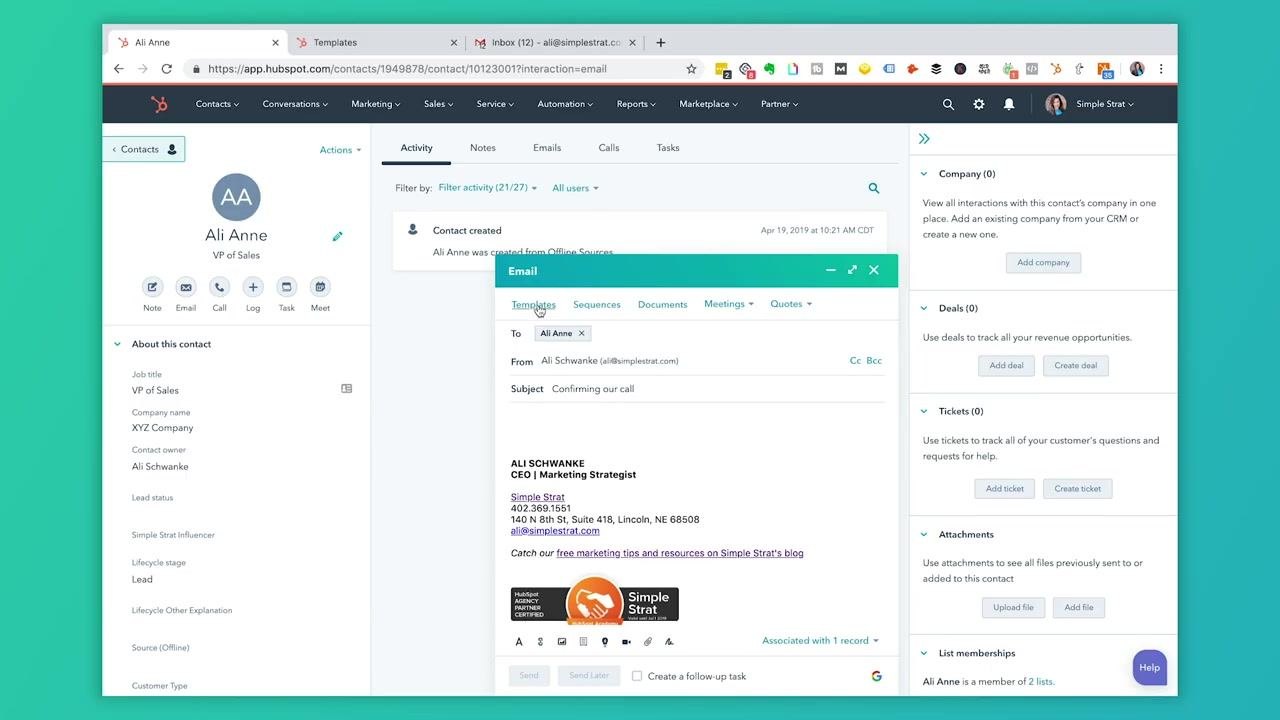This screenshot has width=1280, height=720.
Task: Click the Call phone icon
Action: [x=219, y=287]
